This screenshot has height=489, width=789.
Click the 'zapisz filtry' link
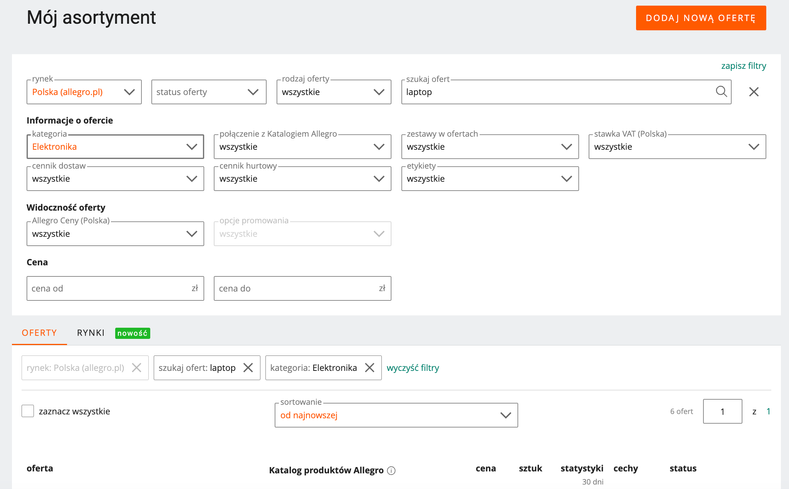pos(743,66)
